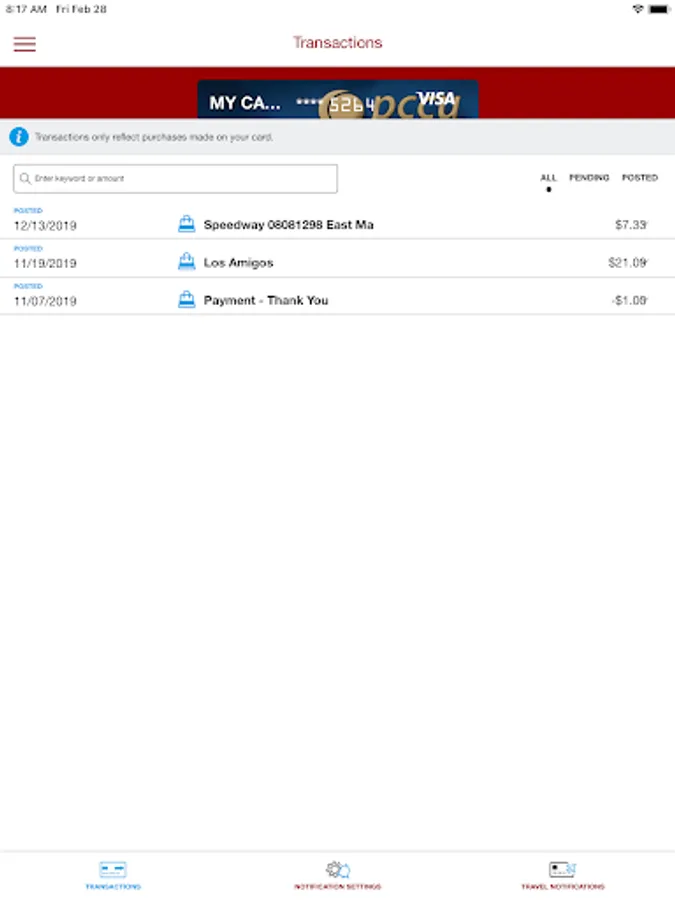
Task: Show ALL transactions filter
Action: (x=549, y=178)
